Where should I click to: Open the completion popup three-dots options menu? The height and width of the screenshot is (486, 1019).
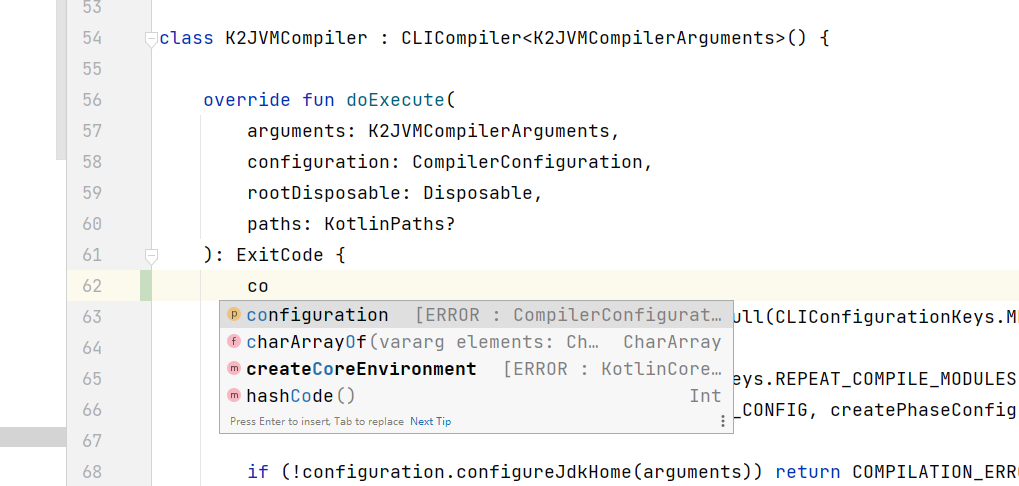[x=723, y=421]
